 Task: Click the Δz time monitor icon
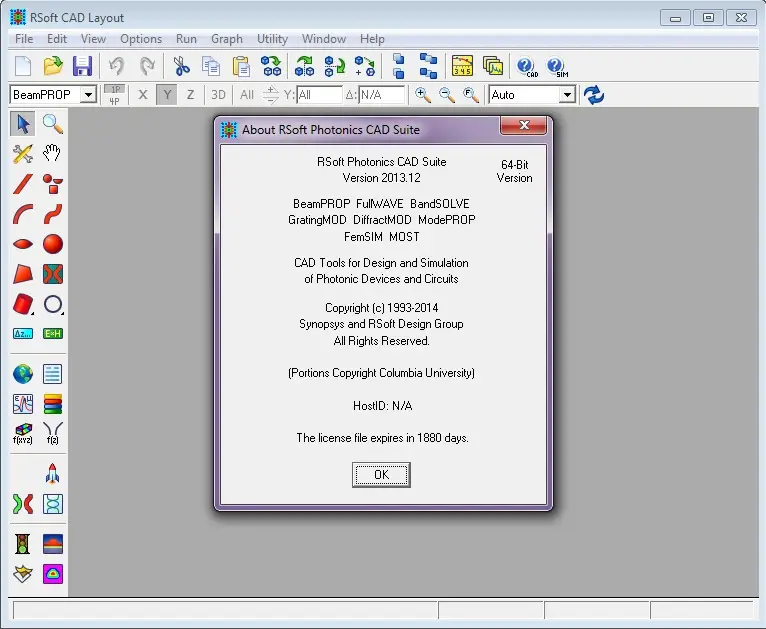click(22, 334)
